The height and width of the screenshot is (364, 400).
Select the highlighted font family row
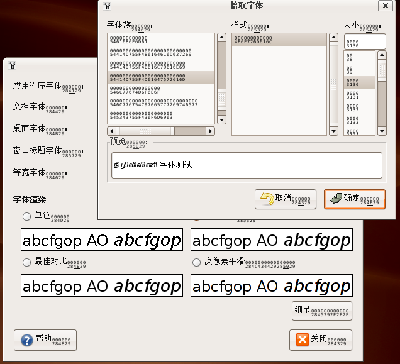[161, 77]
